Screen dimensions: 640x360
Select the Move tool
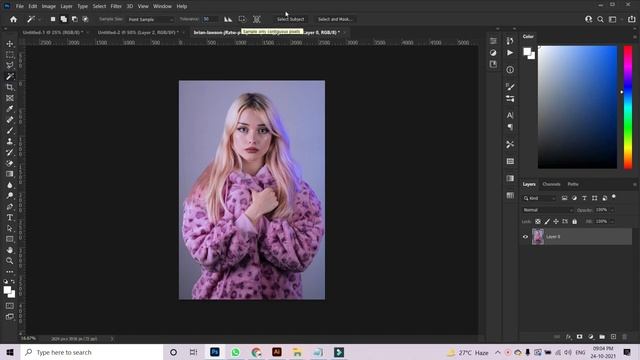[x=10, y=44]
